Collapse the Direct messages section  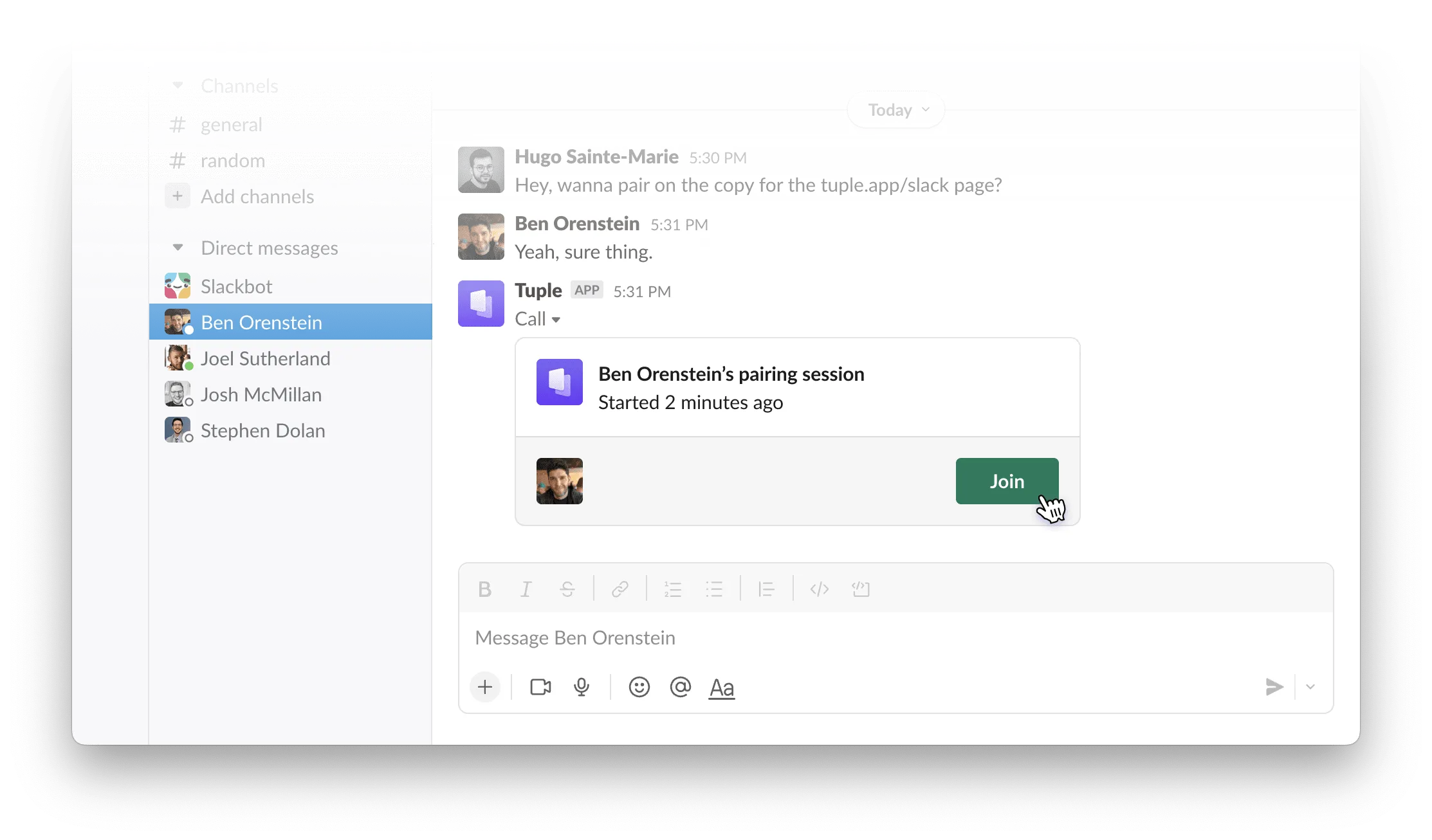[x=178, y=247]
